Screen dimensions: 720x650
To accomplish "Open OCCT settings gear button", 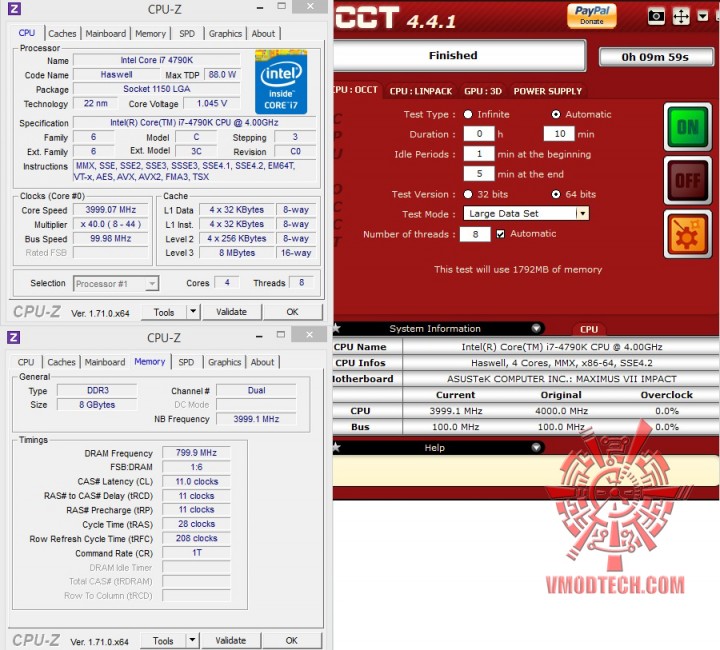I will (687, 234).
